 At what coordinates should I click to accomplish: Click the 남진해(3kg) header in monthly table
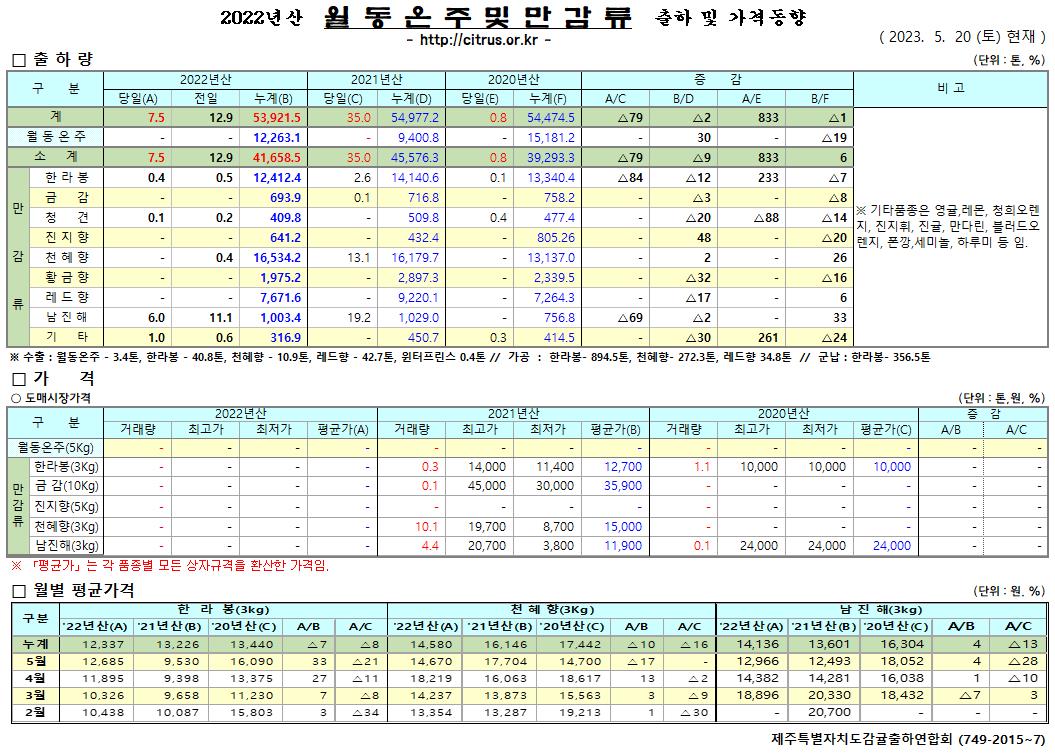879,609
